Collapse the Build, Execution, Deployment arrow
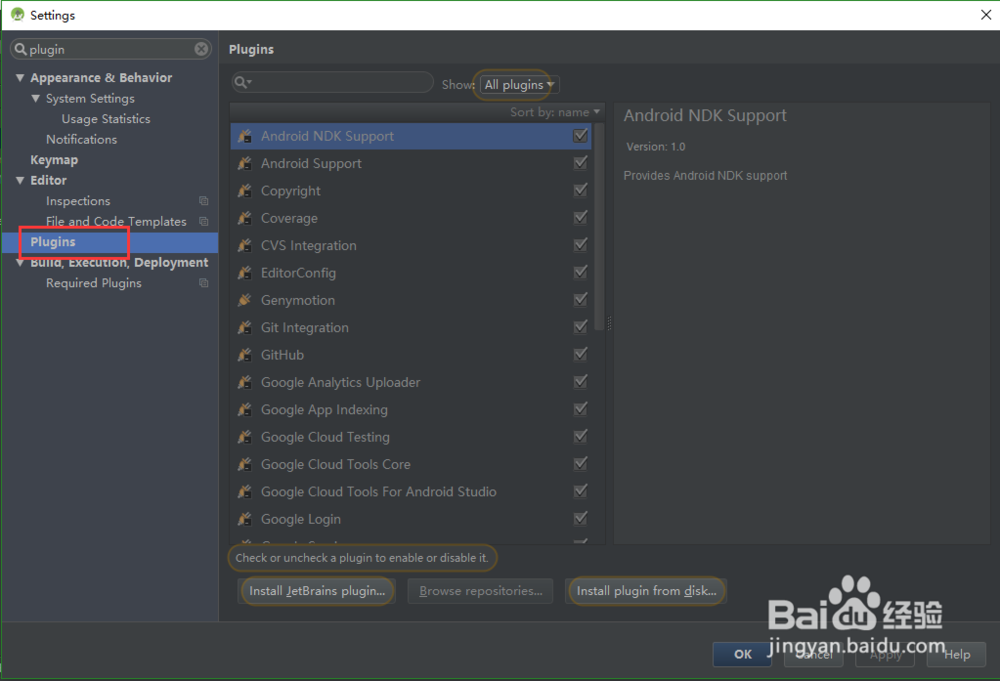 pyautogui.click(x=20, y=262)
